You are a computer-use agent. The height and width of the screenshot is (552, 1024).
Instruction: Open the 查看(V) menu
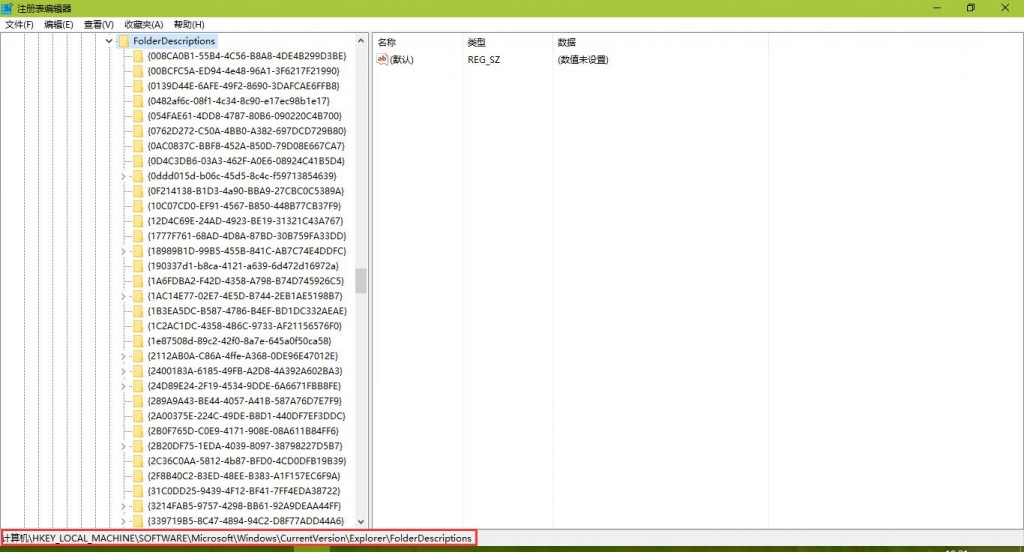[99, 24]
